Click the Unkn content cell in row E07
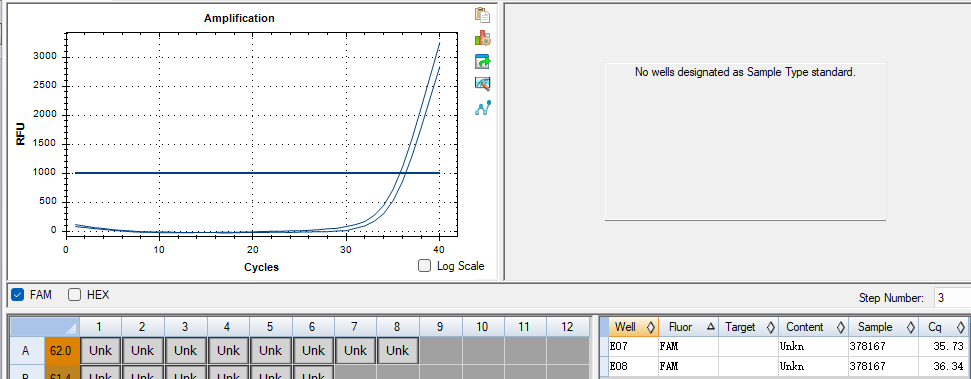The width and height of the screenshot is (971, 379). click(814, 347)
